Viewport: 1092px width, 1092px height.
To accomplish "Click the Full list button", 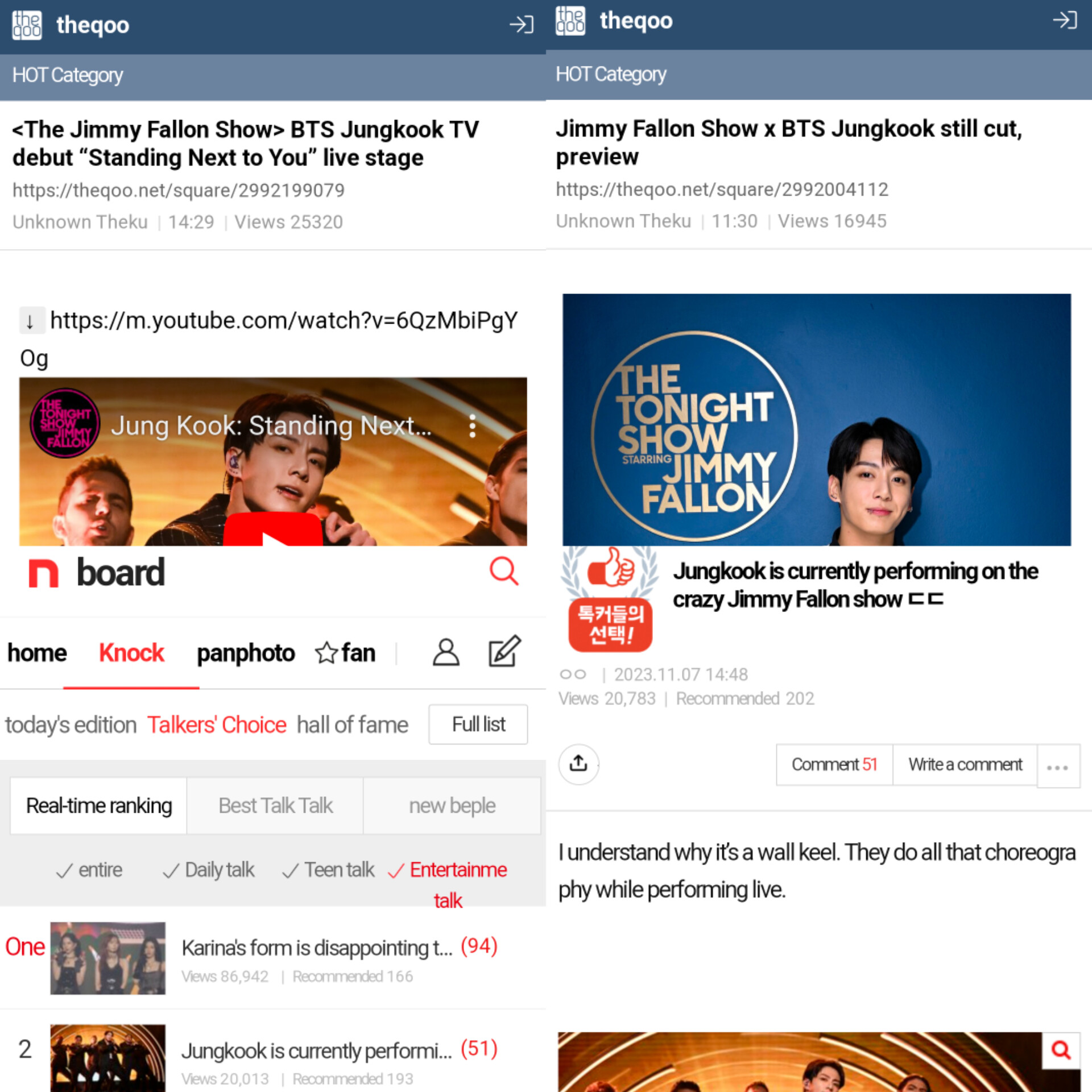I will 478,725.
